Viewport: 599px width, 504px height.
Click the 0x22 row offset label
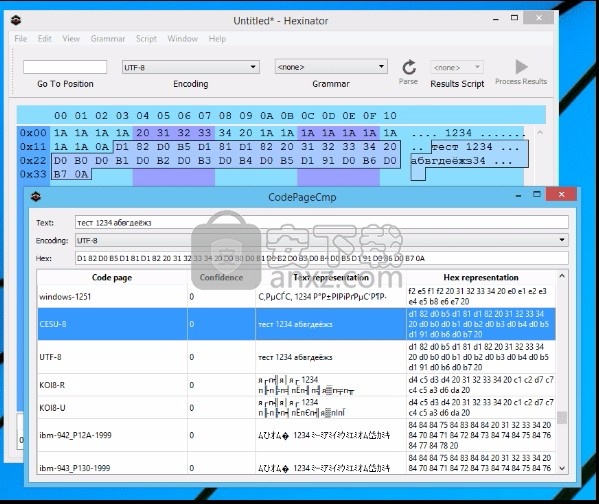point(33,160)
